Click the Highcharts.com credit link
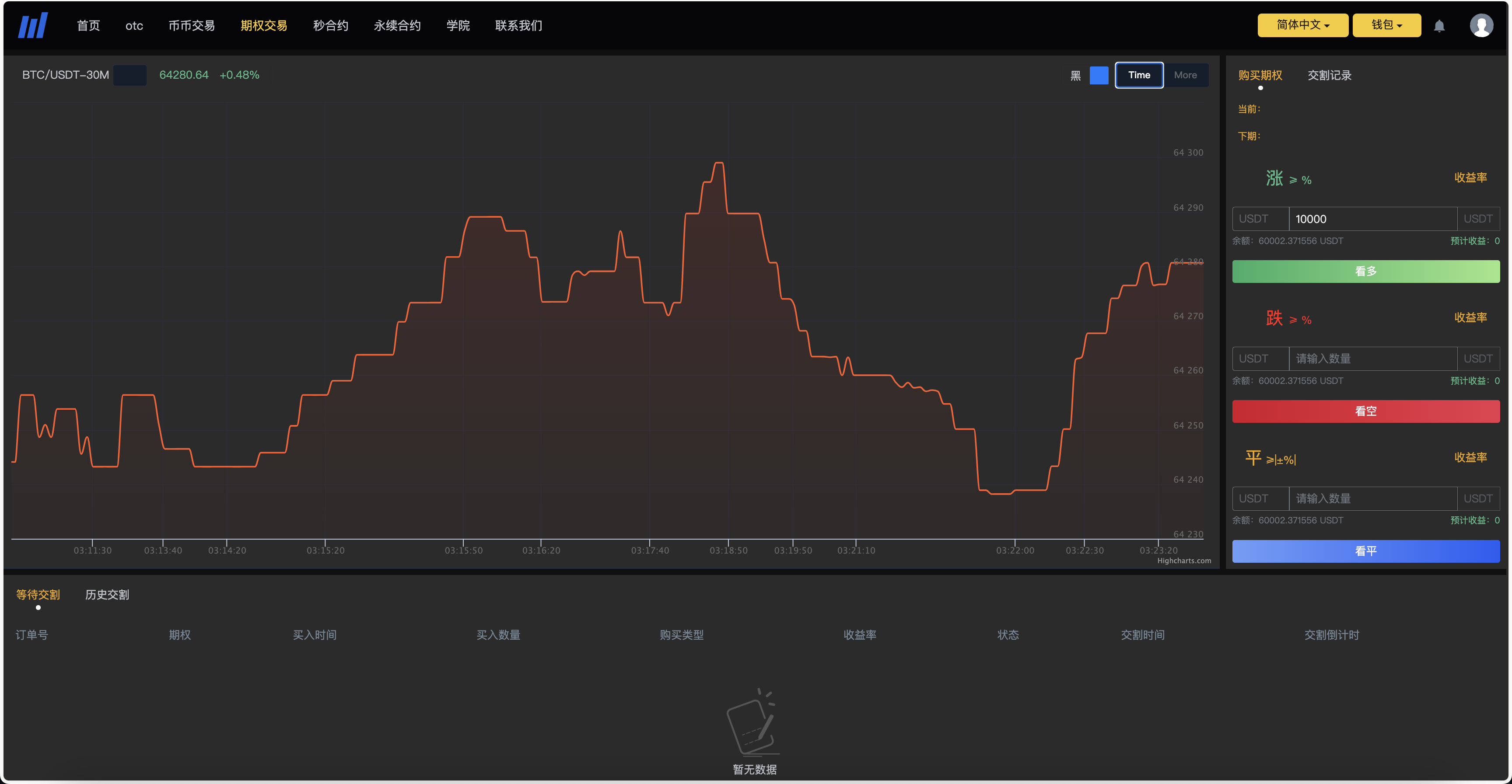Viewport: 1512px width, 784px height. coord(1183,561)
